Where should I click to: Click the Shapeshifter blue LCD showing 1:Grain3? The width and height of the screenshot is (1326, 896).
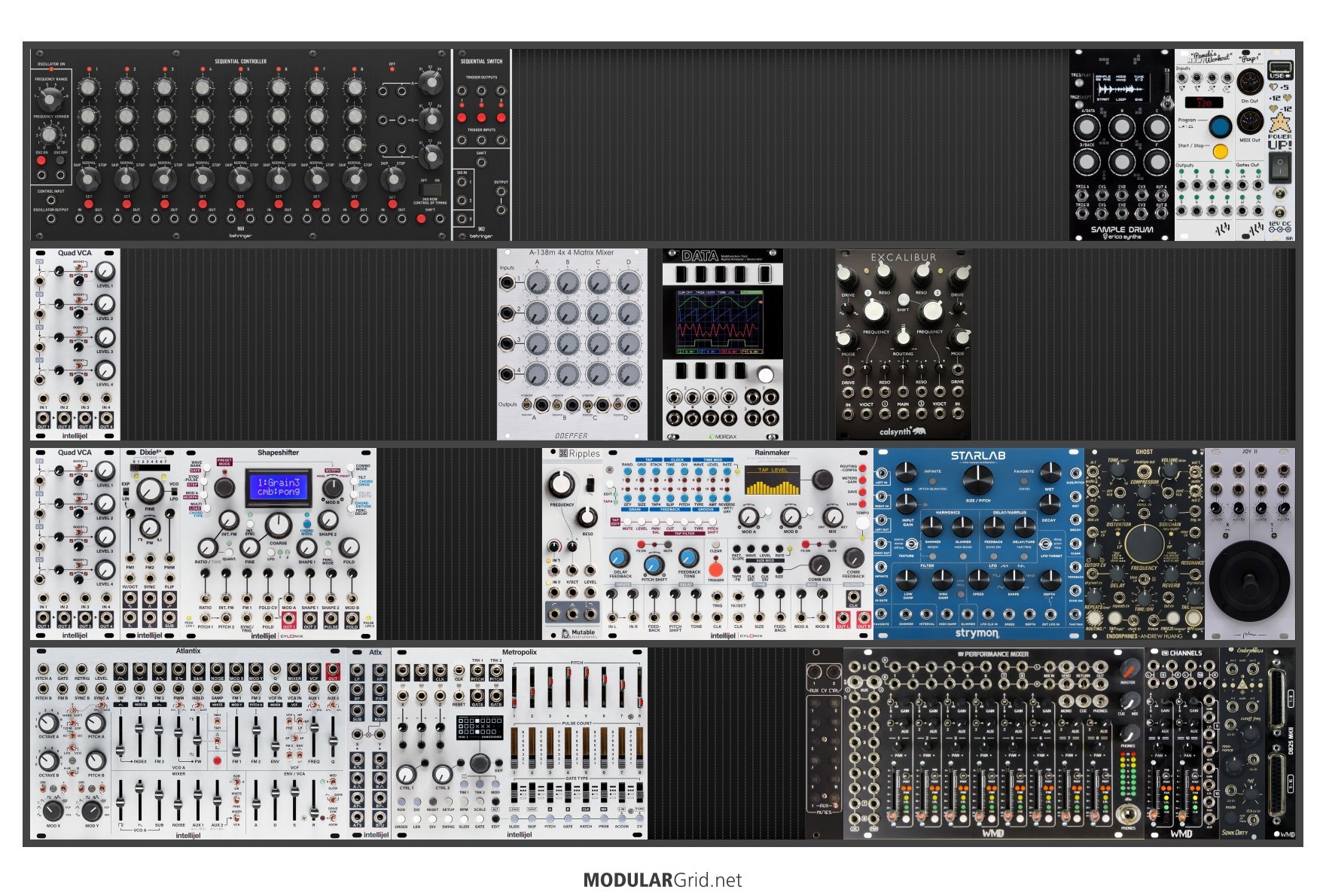pos(279,486)
